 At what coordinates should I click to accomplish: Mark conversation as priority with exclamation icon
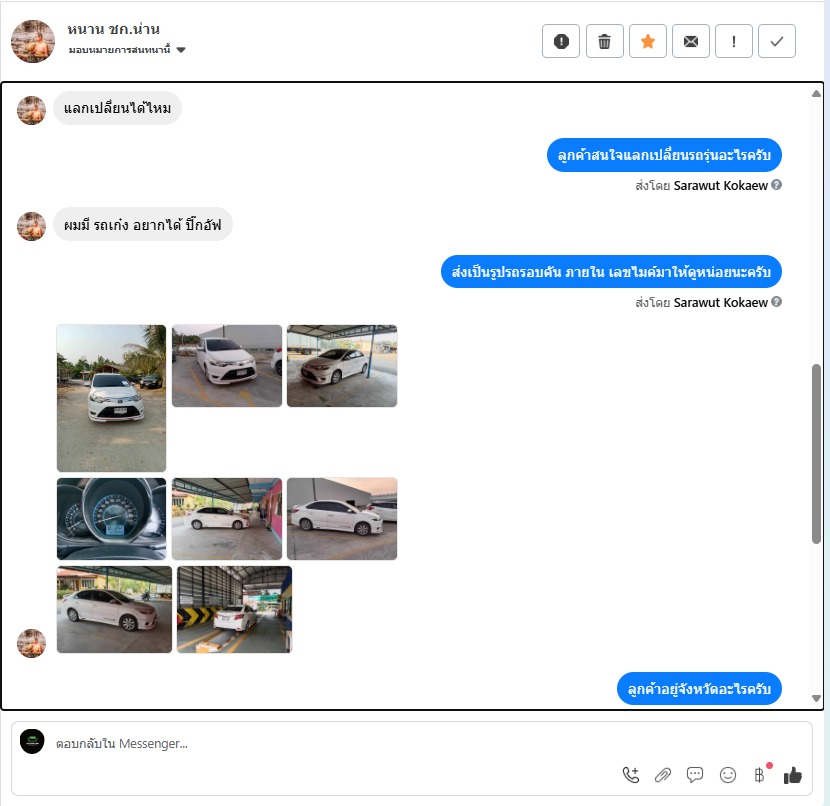[734, 41]
